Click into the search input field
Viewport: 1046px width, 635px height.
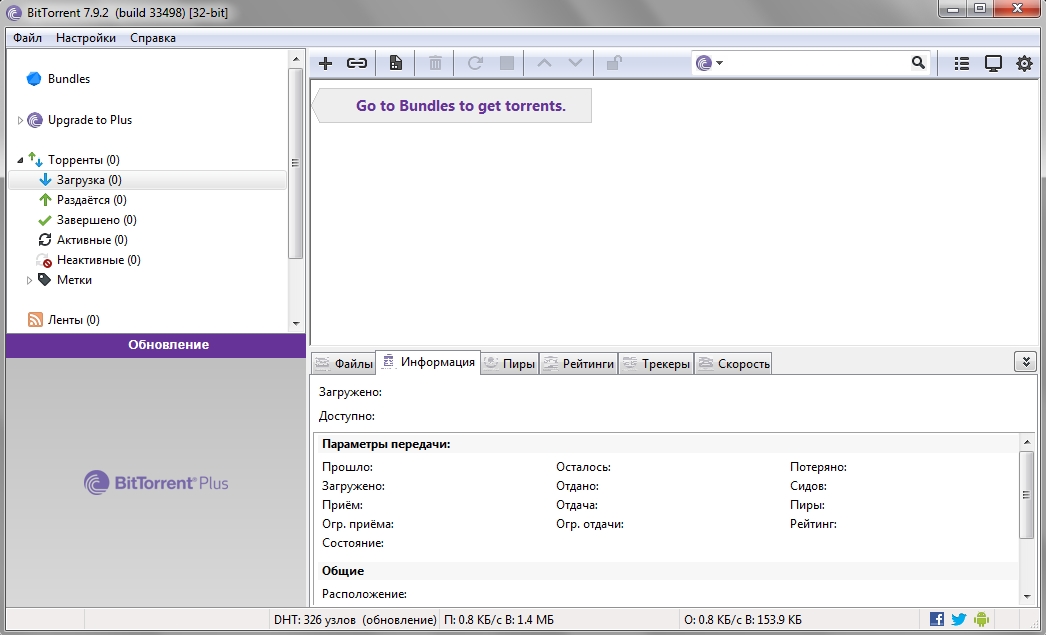click(817, 63)
